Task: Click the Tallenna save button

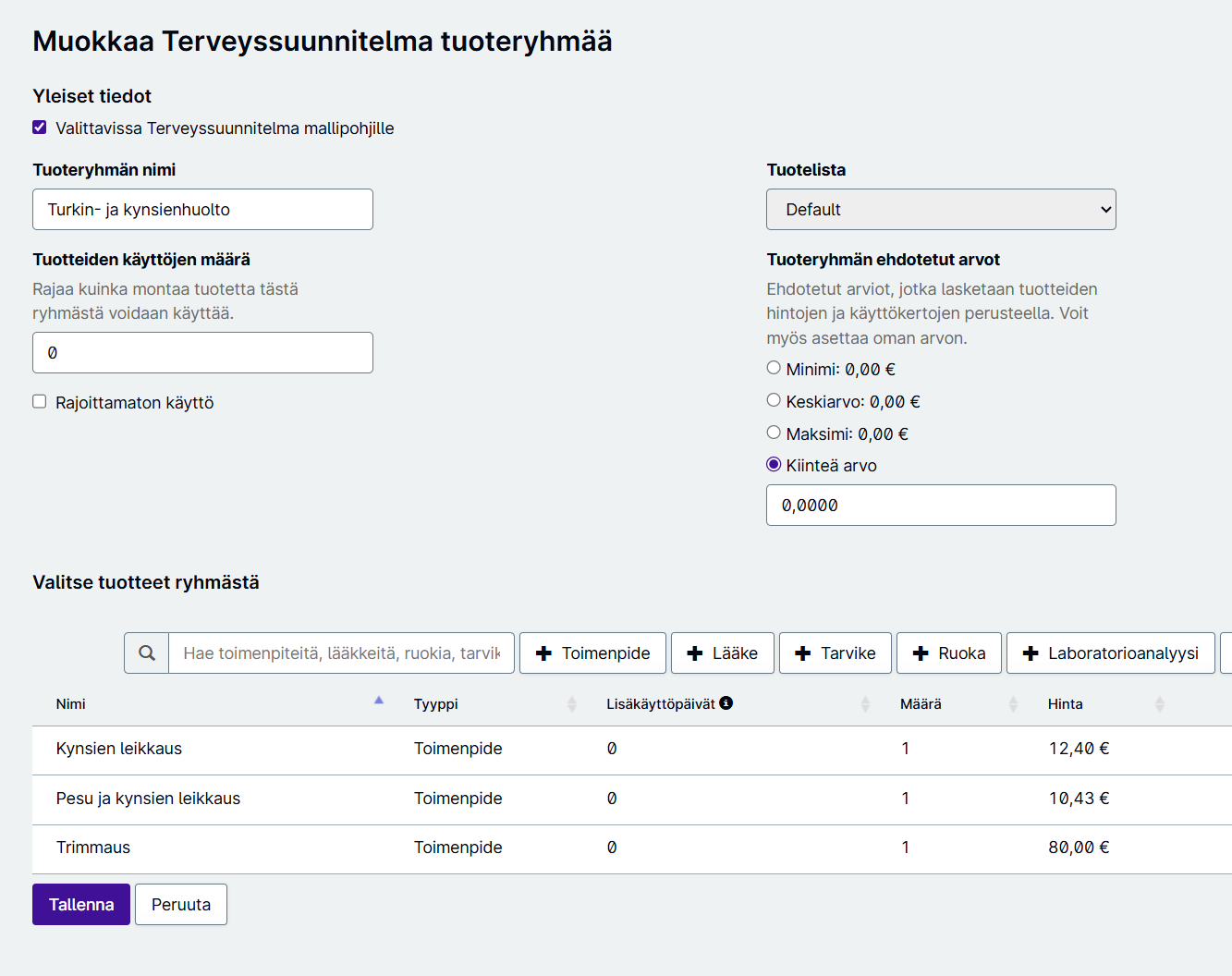Action: click(81, 905)
